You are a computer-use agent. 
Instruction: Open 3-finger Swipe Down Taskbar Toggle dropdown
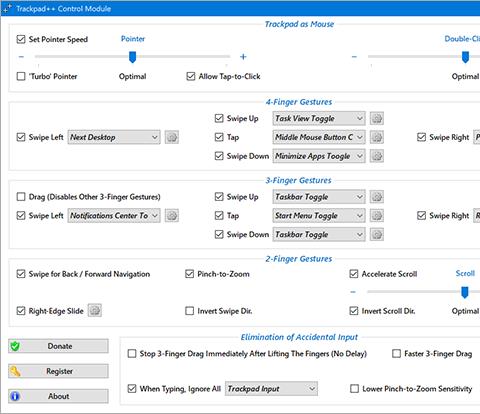click(x=319, y=234)
